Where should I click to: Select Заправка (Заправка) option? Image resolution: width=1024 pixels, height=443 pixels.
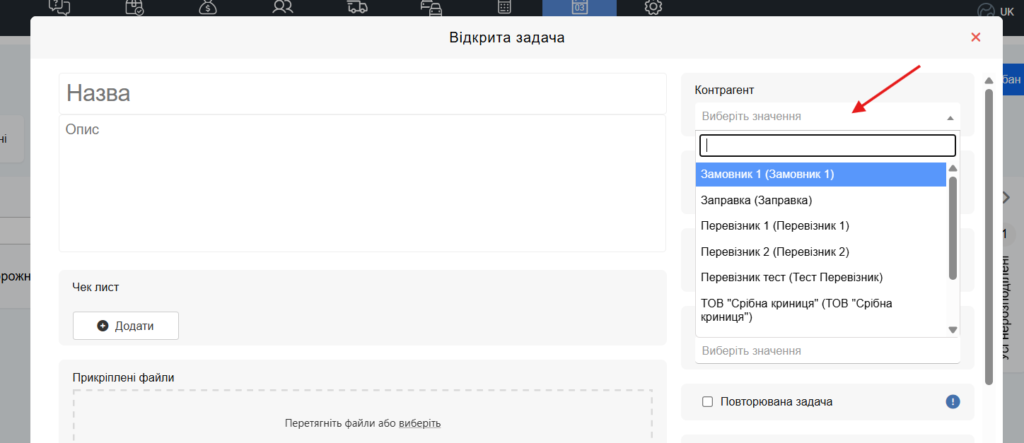(821, 200)
